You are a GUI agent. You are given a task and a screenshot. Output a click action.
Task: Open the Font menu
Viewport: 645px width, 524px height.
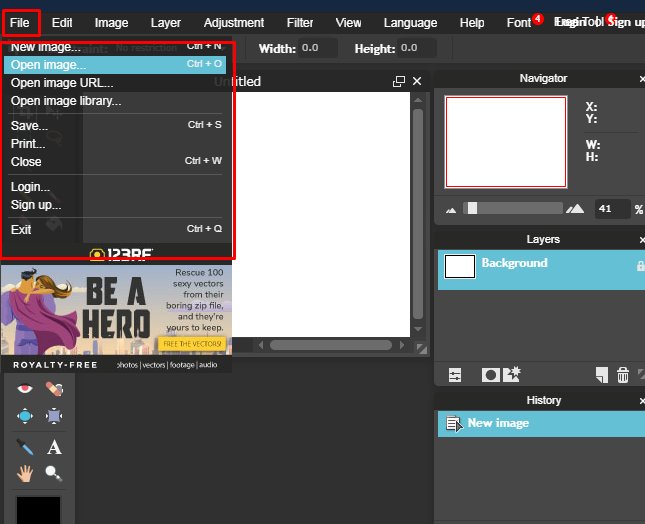coord(519,23)
